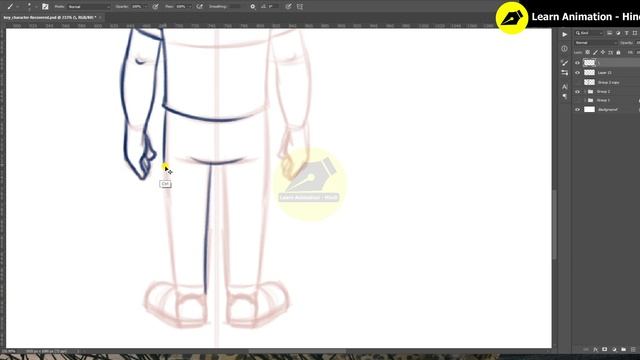
Task: Open the Brushes panel icon
Action: (564, 63)
